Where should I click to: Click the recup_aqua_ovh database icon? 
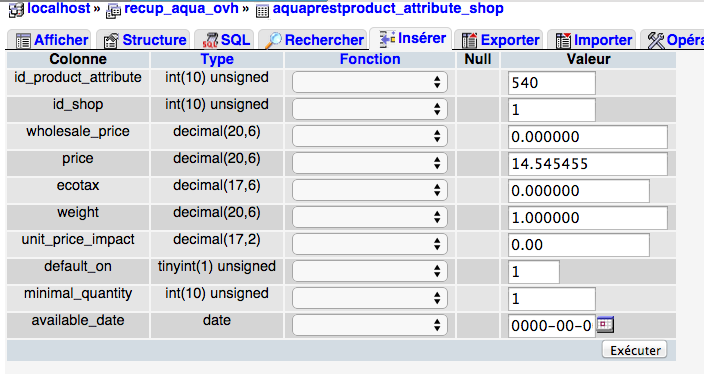[x=113, y=10]
